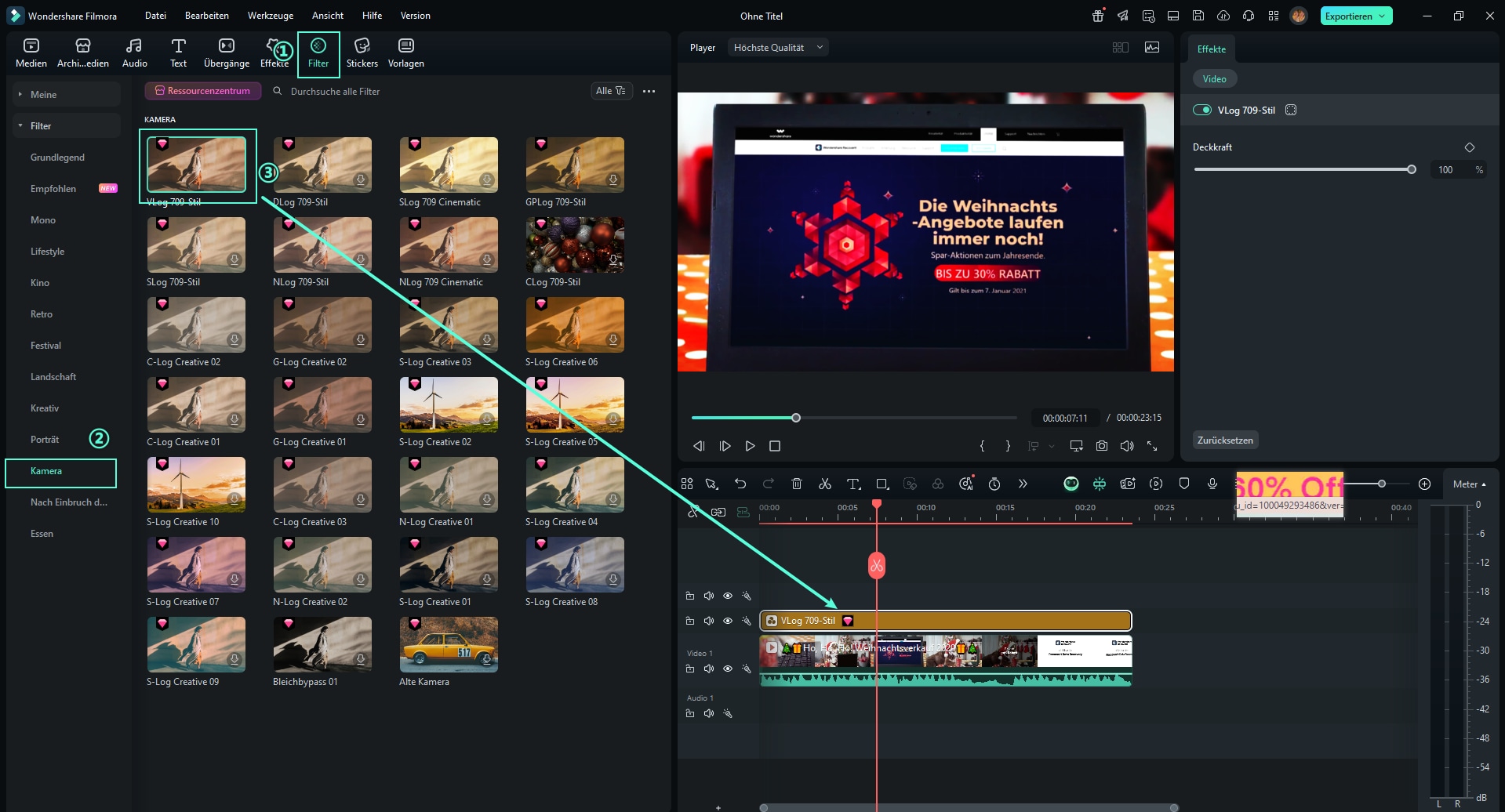
Task: Open the three-dots more options menu
Action: (x=649, y=91)
